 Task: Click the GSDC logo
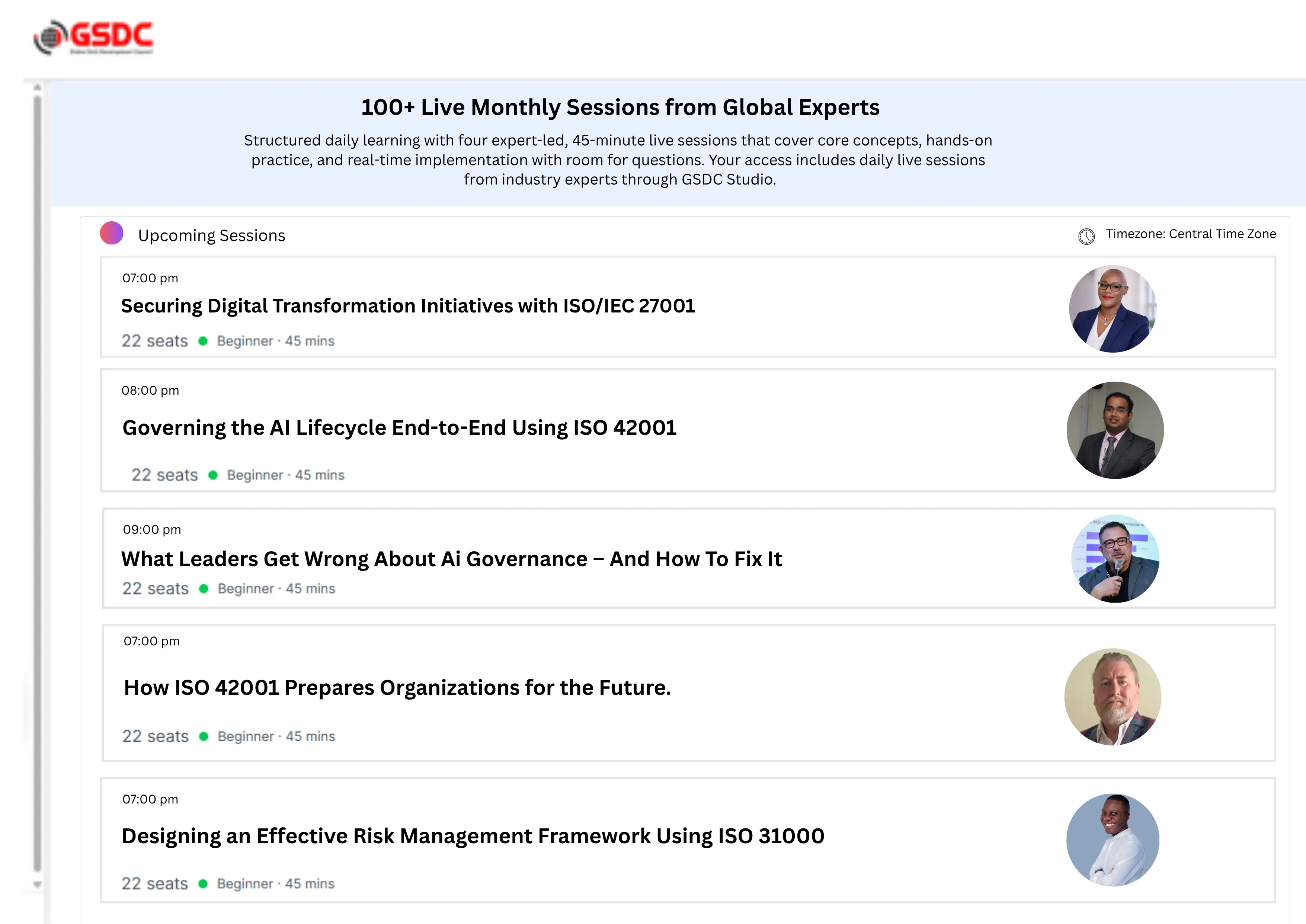[94, 37]
